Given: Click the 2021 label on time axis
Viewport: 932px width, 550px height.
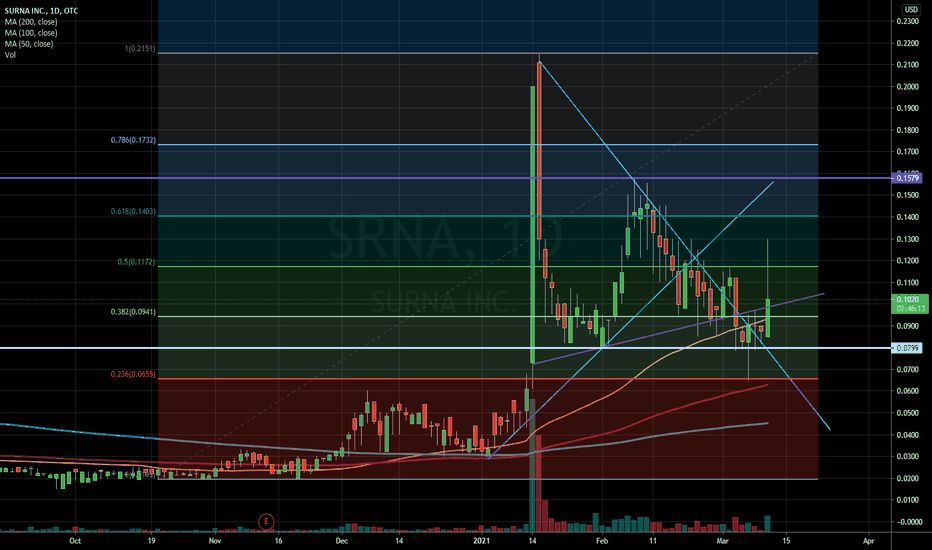Looking at the screenshot, I should pos(481,540).
